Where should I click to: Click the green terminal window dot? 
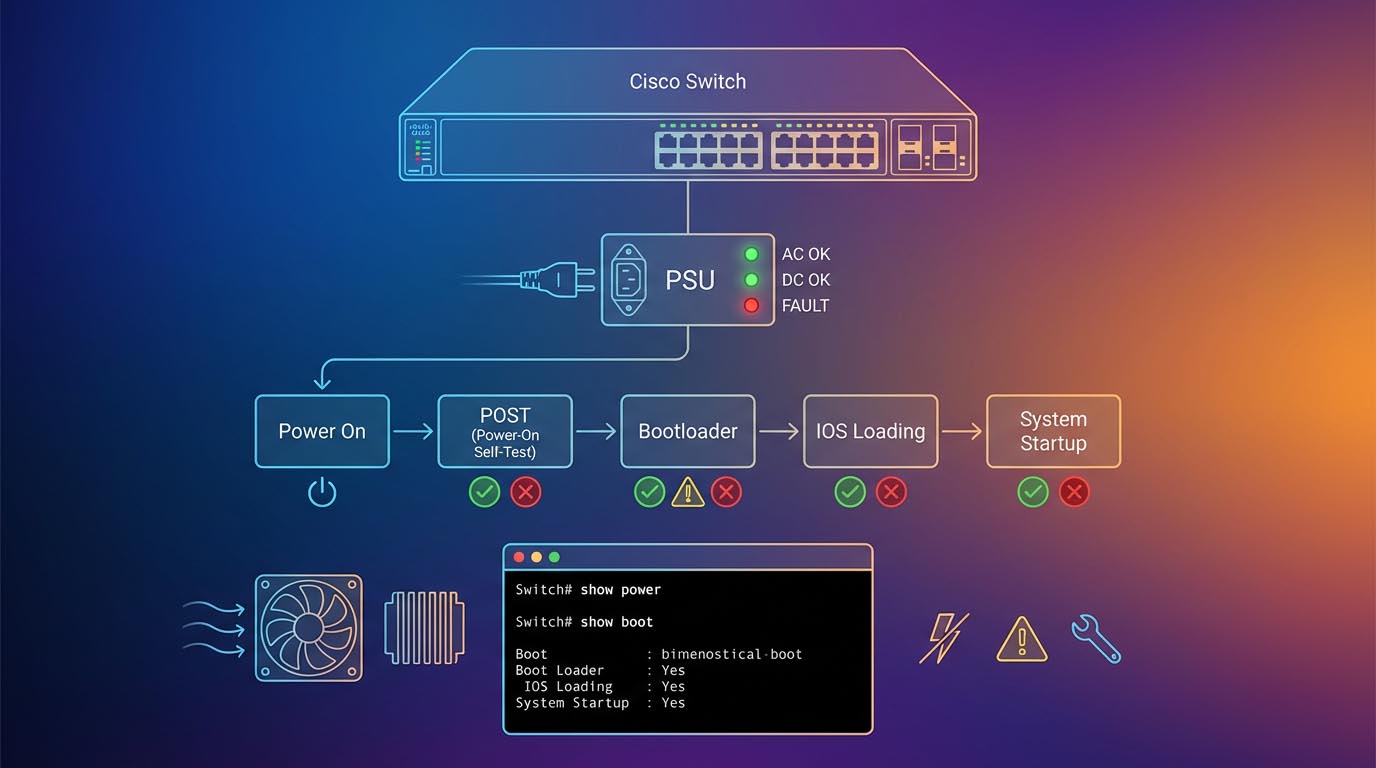[x=555, y=557]
